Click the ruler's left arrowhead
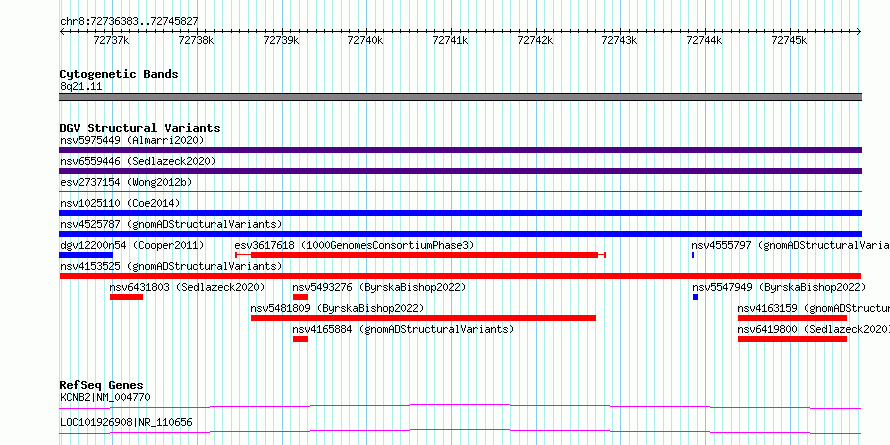Image resolution: width=890 pixels, height=445 pixels. [62, 31]
